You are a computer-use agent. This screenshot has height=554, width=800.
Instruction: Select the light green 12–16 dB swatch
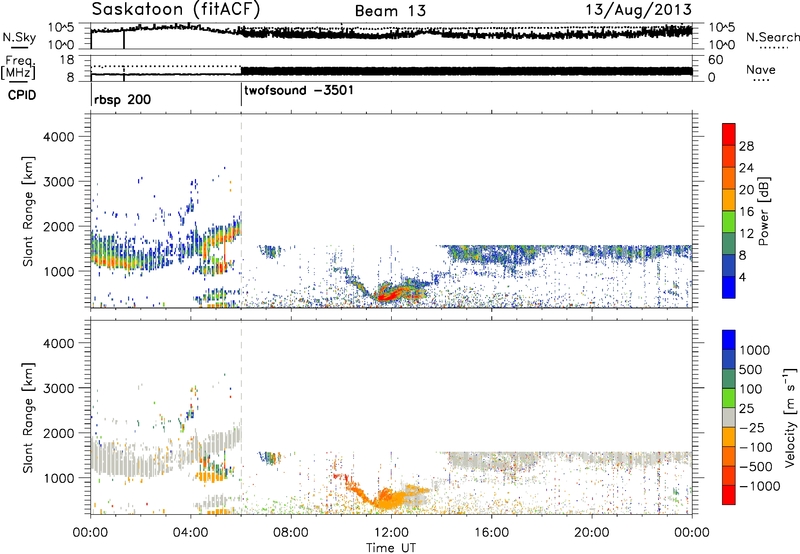[729, 222]
